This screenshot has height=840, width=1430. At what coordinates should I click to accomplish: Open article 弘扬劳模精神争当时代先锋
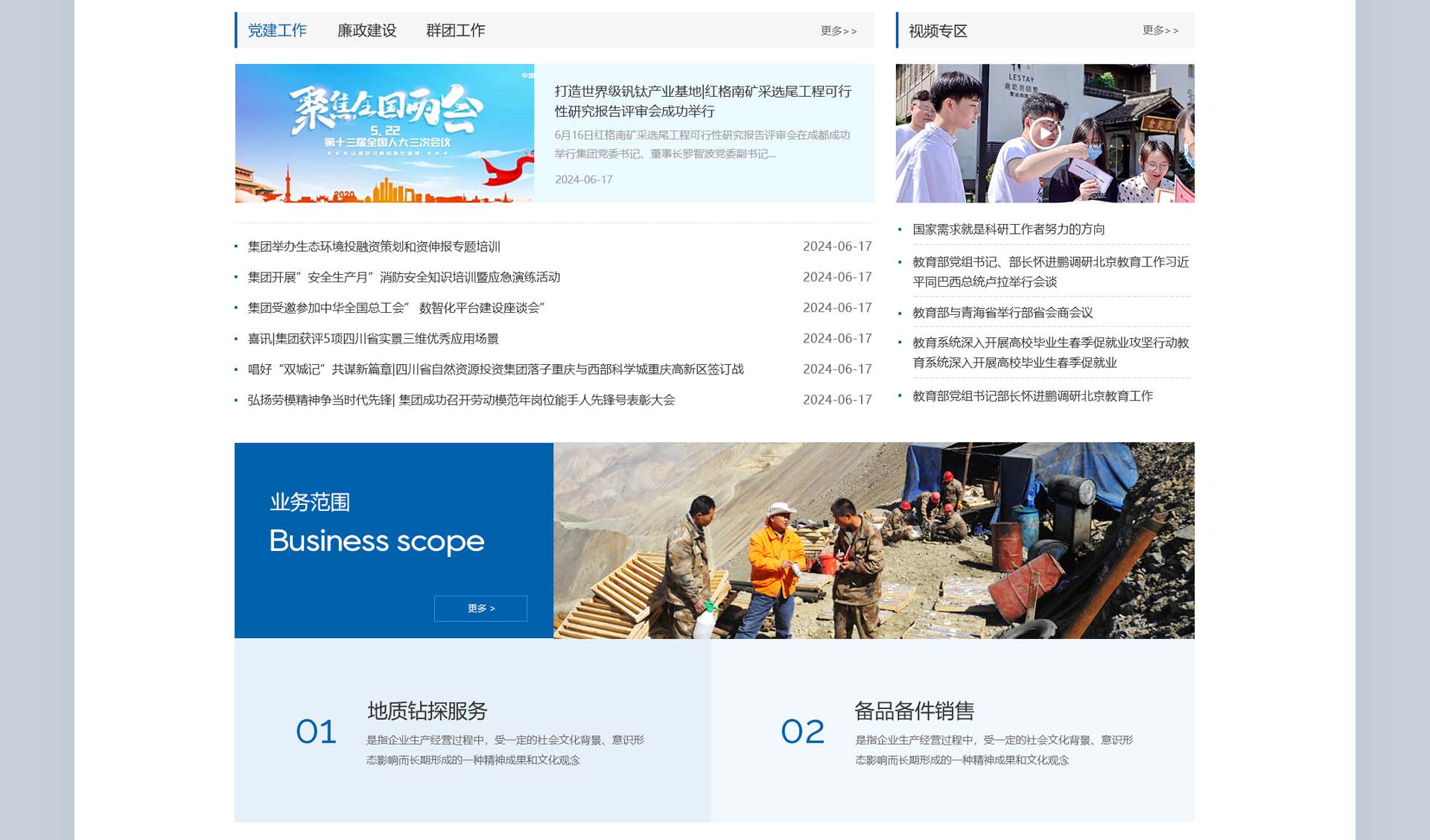pos(461,400)
